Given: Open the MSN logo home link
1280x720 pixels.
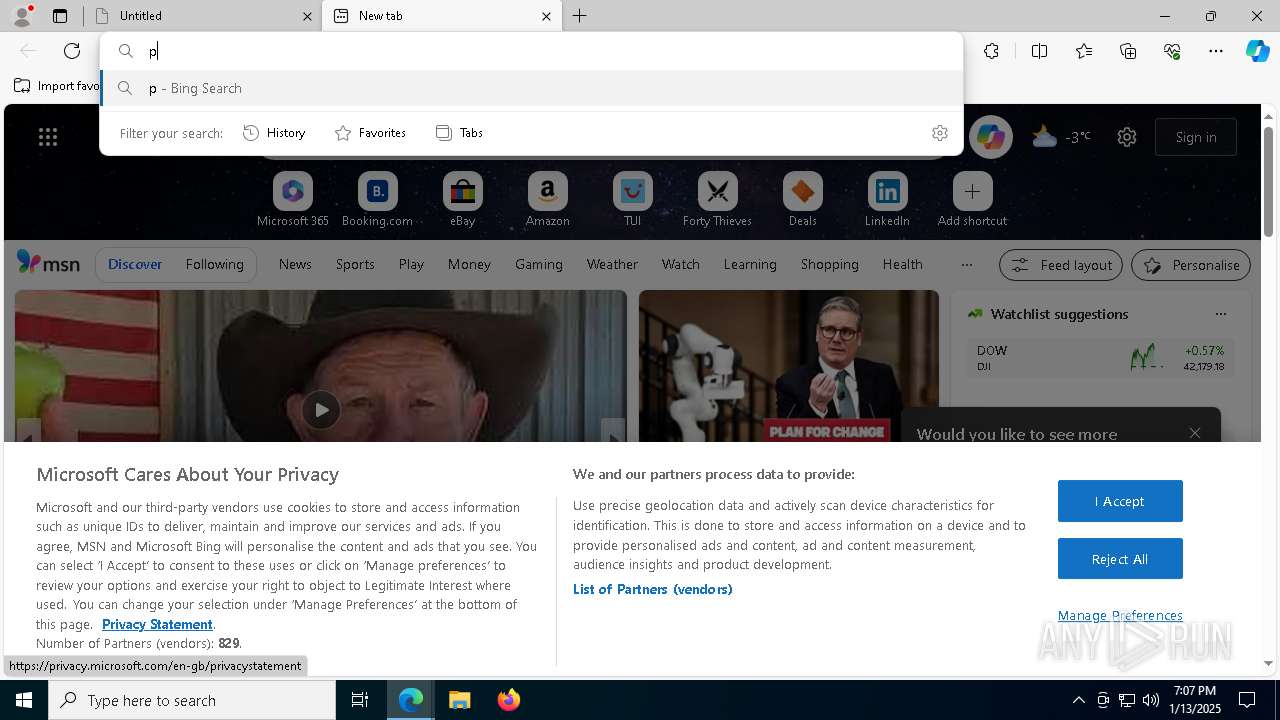Looking at the screenshot, I should click(x=48, y=263).
